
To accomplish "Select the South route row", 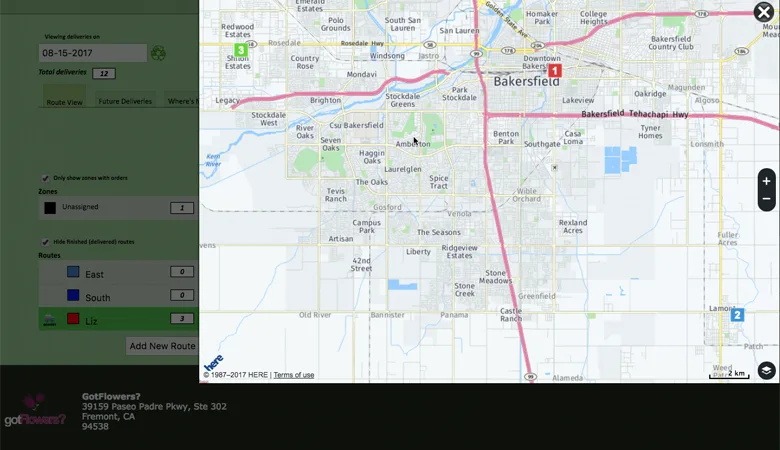I will point(118,296).
